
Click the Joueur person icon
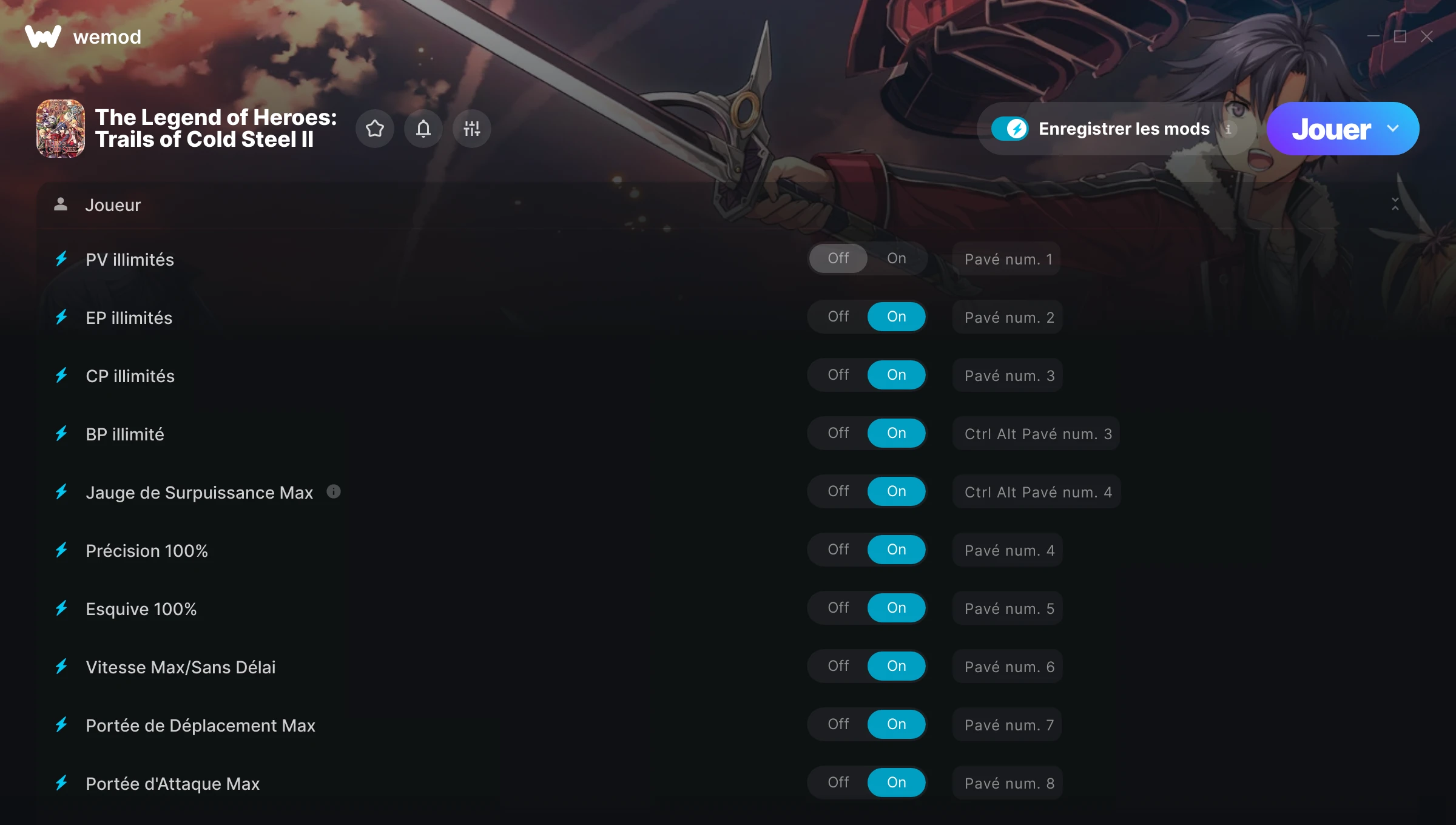(61, 204)
